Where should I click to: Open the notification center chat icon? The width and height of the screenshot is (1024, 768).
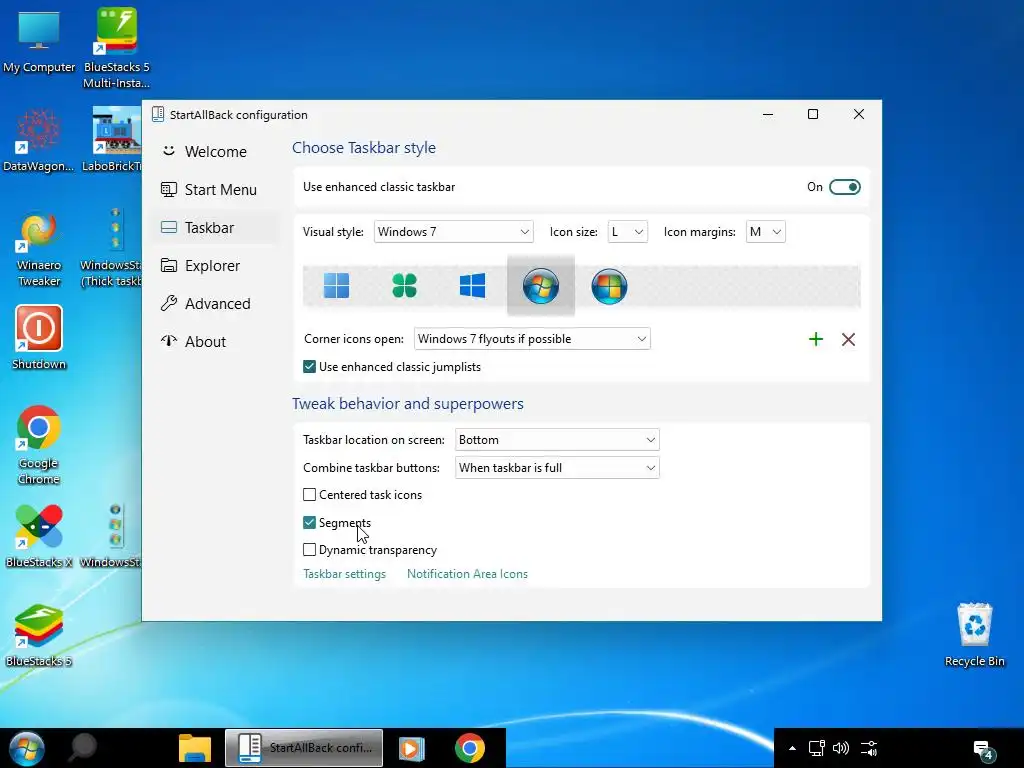click(984, 750)
